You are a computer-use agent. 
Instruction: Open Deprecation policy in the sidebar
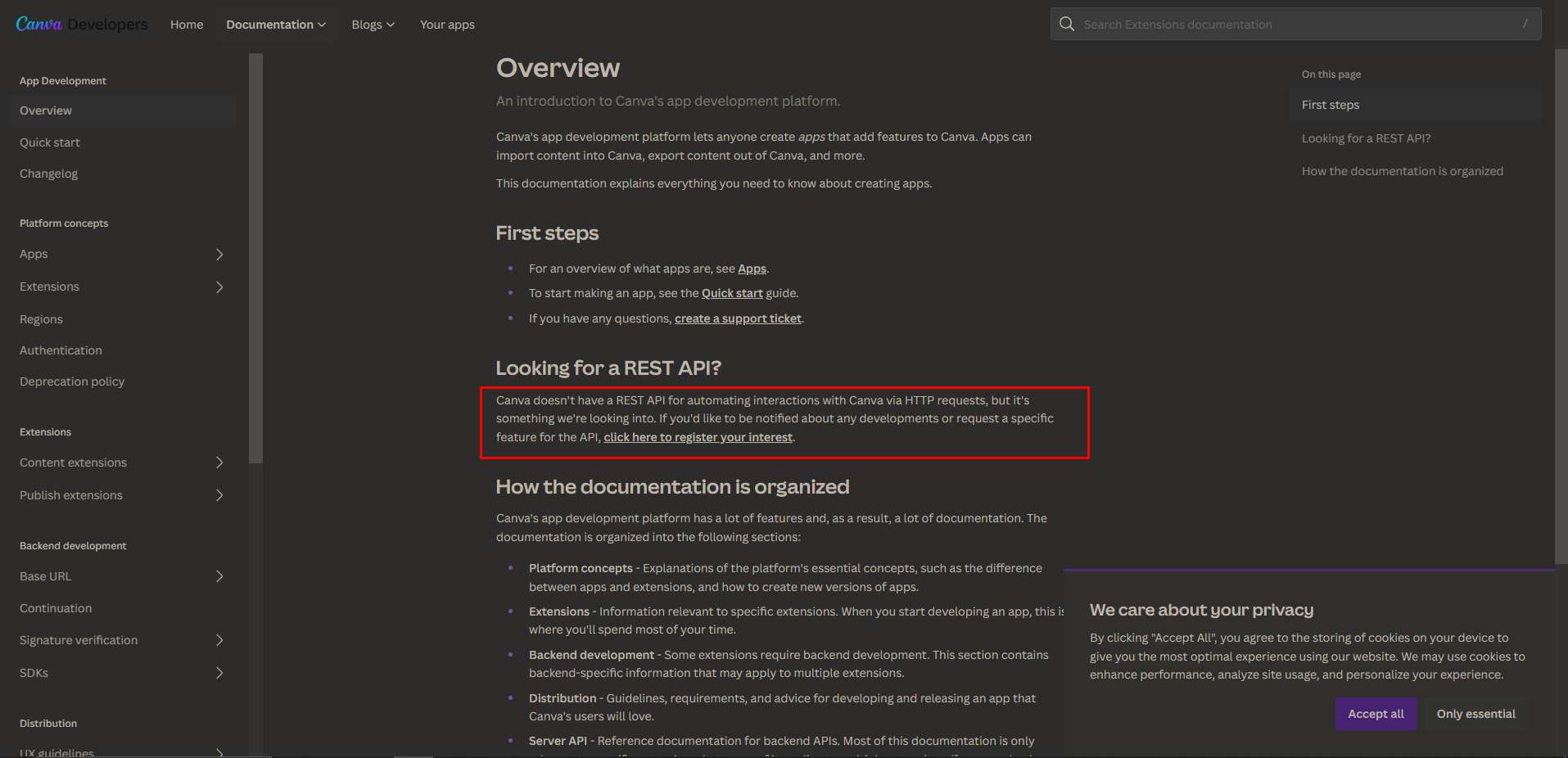tap(72, 381)
